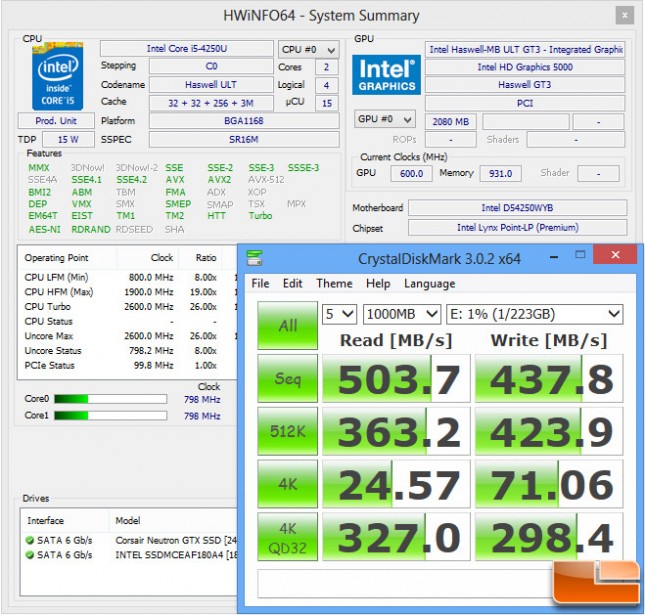Click the CrystalDiskMark app icon in title bar
645x615 pixels.
[x=254, y=258]
